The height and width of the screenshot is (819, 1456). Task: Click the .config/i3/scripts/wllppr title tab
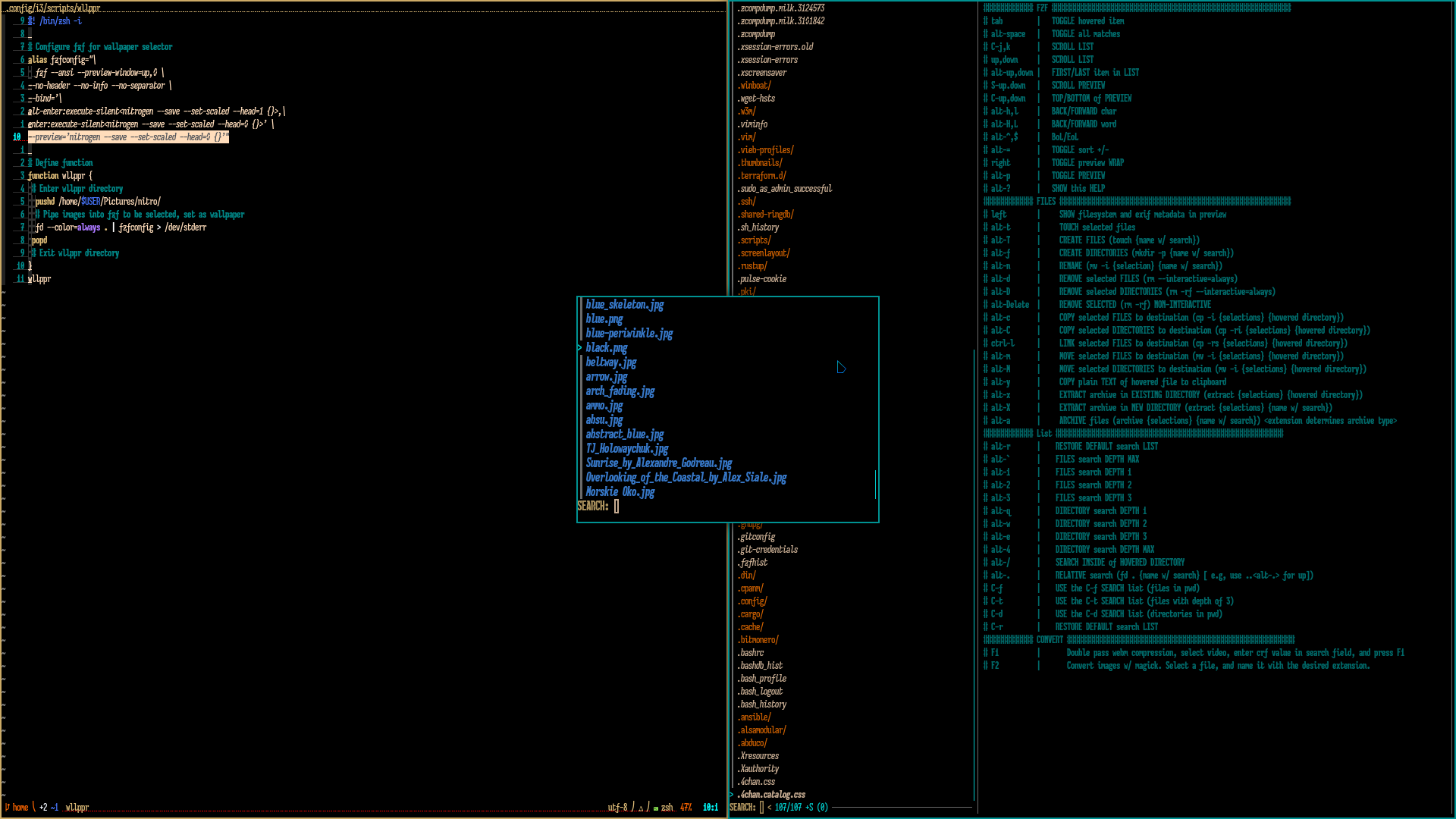tap(53, 8)
